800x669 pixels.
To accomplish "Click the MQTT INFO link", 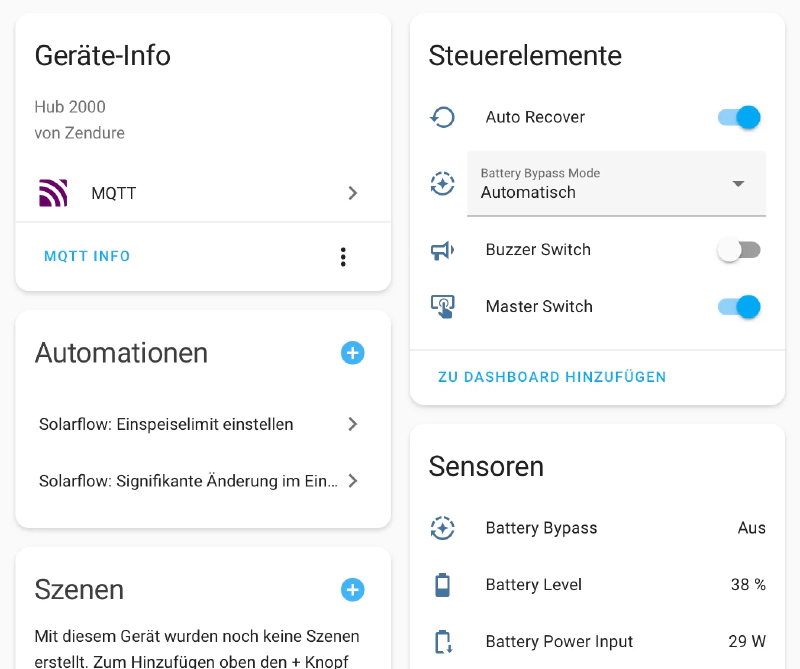I will pyautogui.click(x=87, y=256).
